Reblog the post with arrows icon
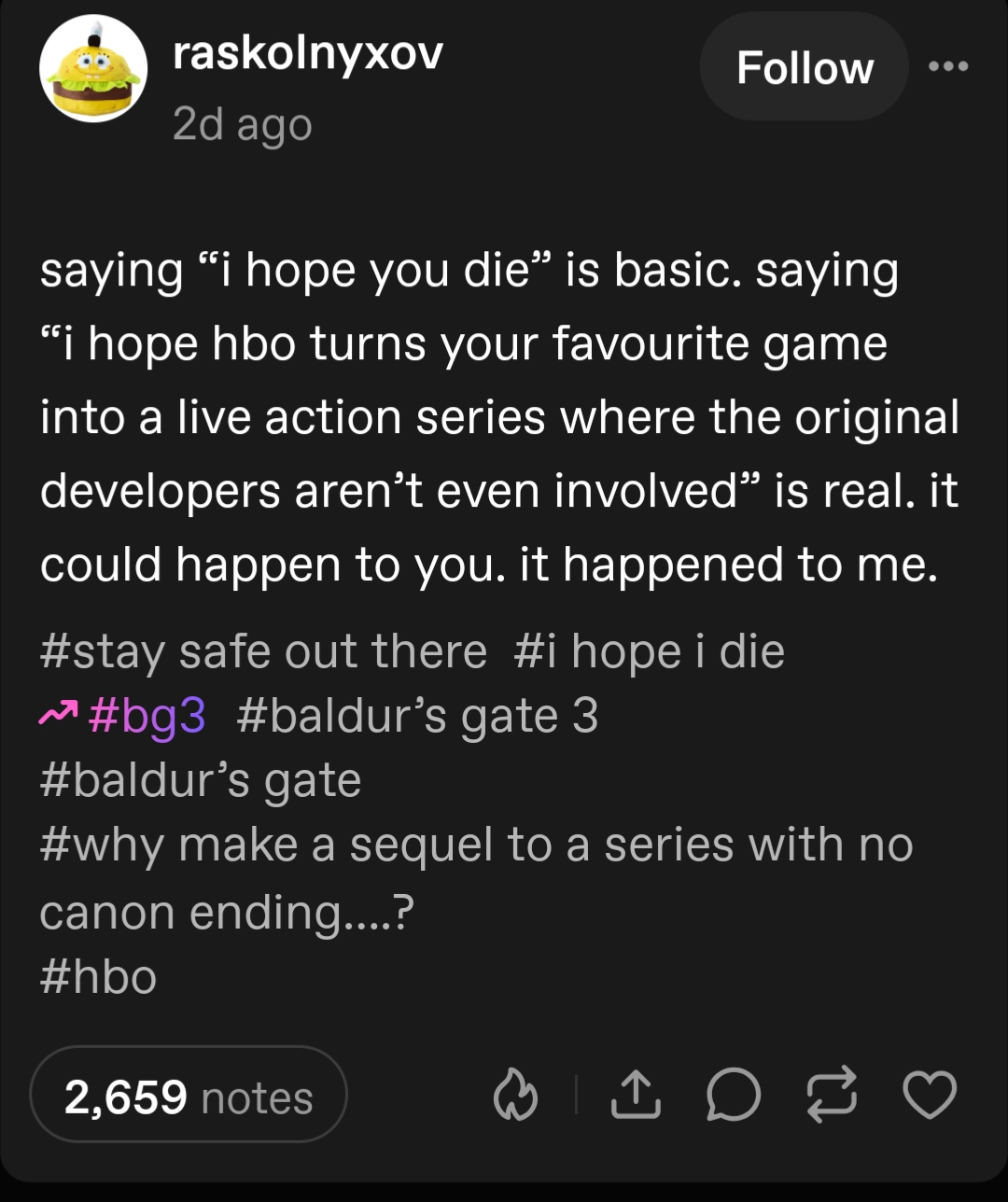1008x1202 pixels. (833, 1095)
